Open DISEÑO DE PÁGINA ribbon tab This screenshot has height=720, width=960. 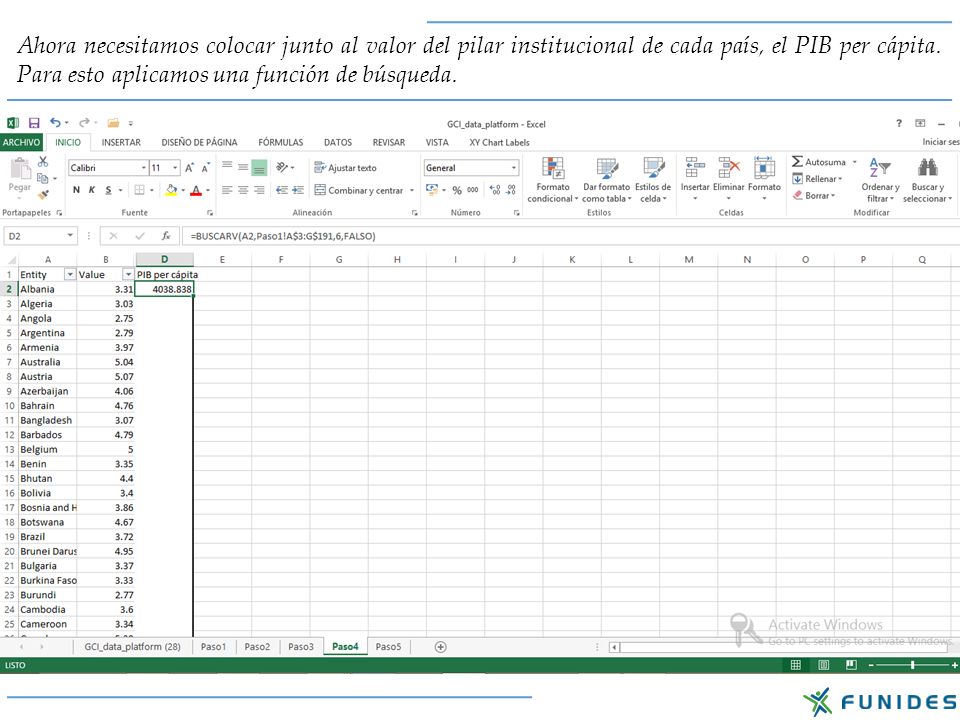click(200, 142)
